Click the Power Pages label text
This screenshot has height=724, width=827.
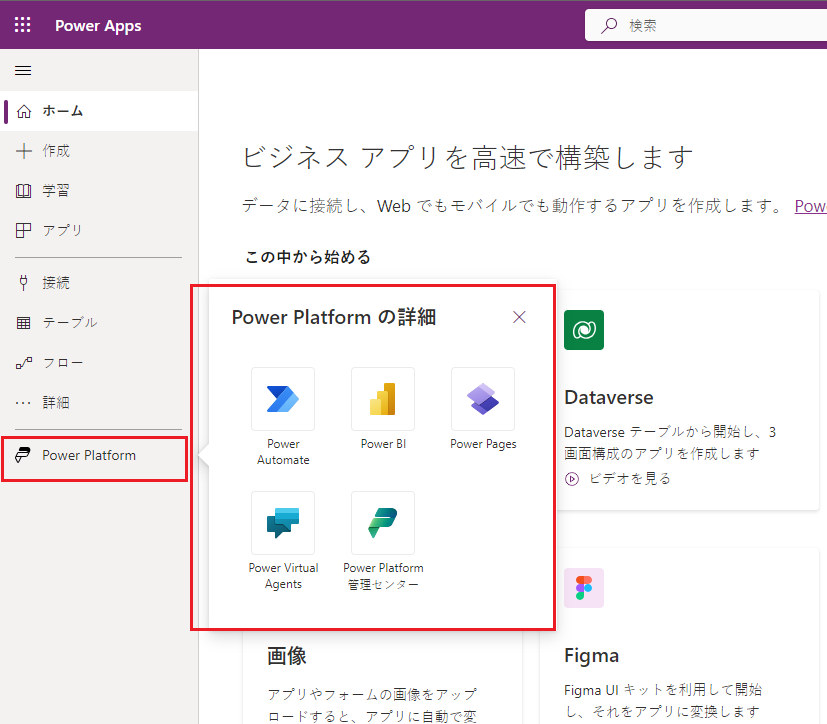tap(483, 445)
